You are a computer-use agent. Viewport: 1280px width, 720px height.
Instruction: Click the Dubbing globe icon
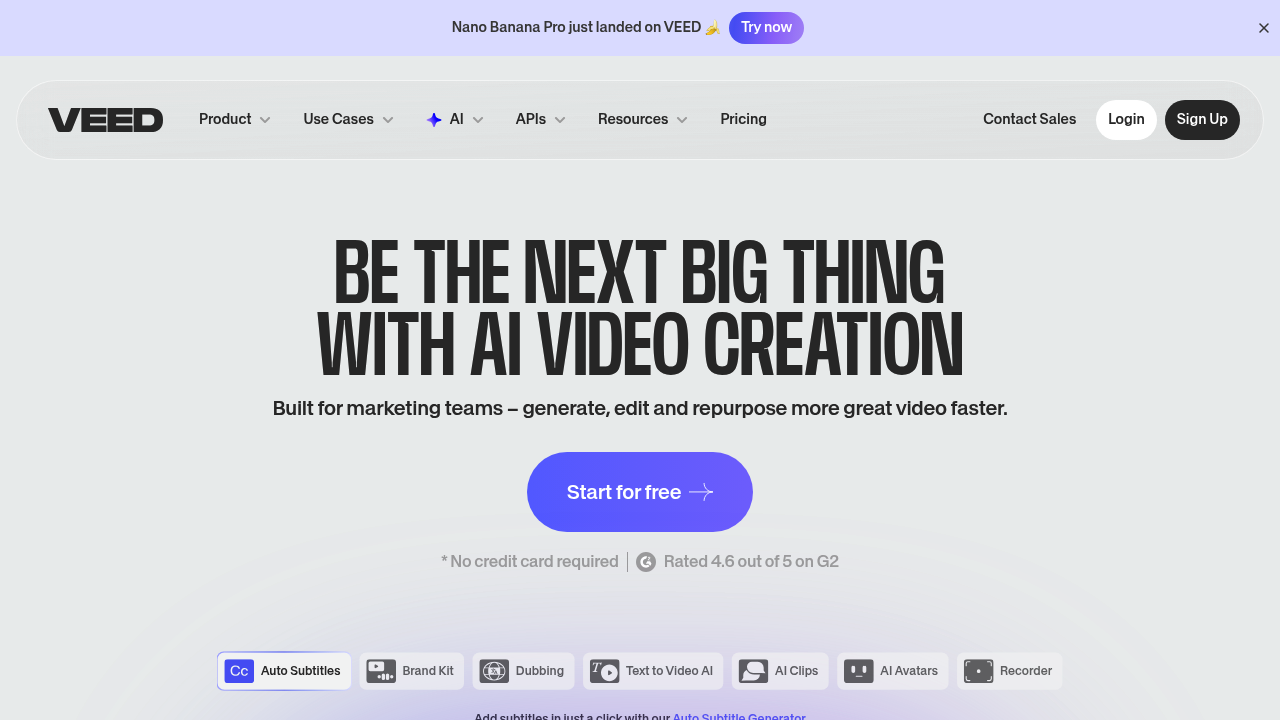(x=494, y=671)
